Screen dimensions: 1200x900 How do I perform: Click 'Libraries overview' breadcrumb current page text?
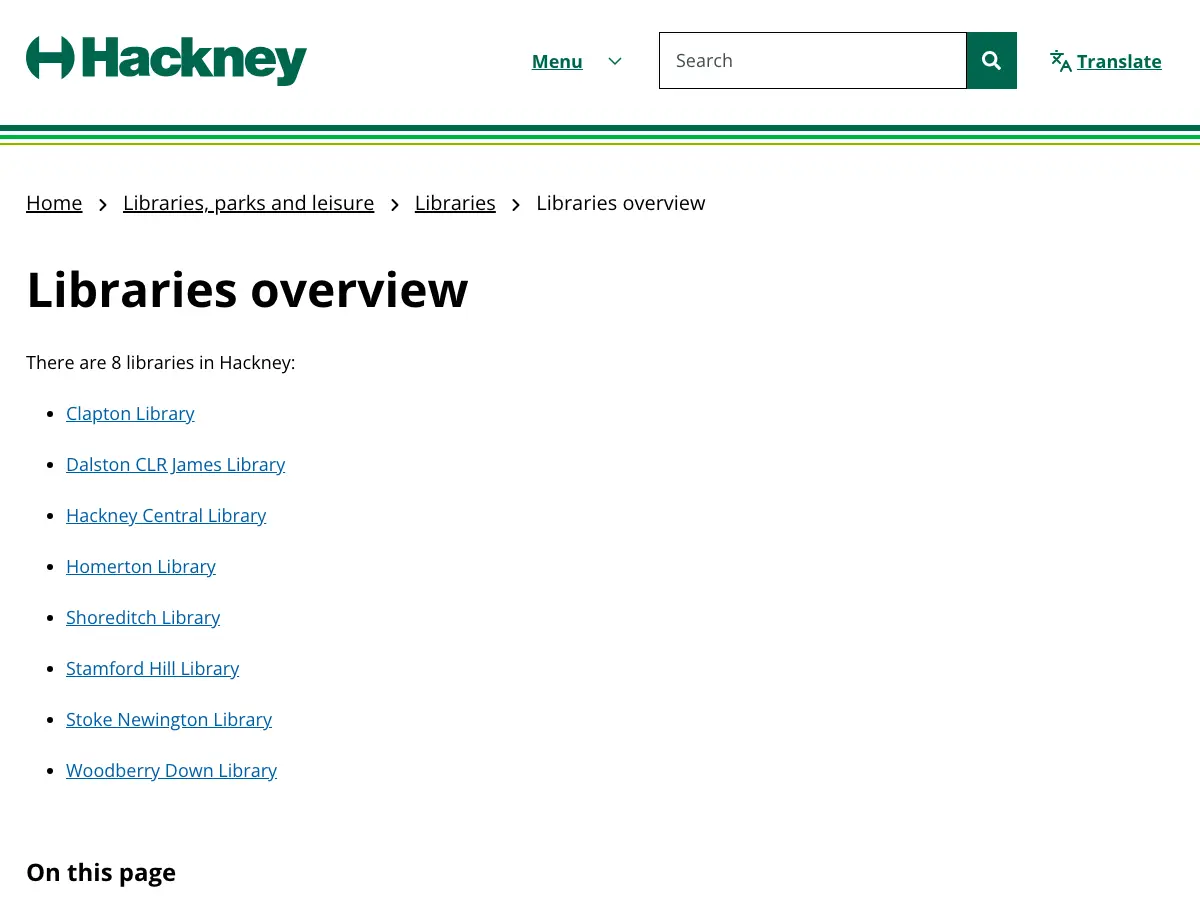(x=621, y=203)
